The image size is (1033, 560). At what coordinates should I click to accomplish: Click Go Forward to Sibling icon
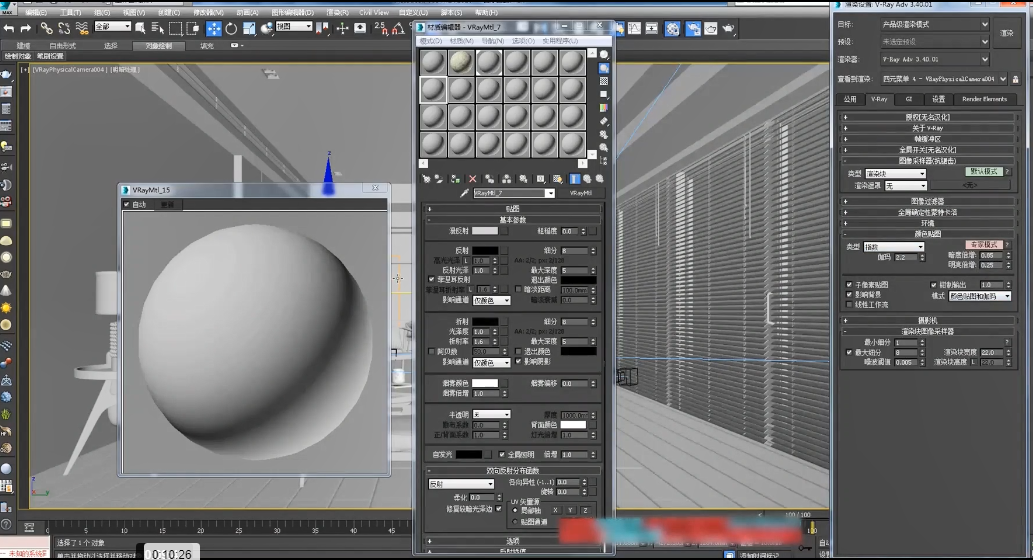(x=600, y=179)
